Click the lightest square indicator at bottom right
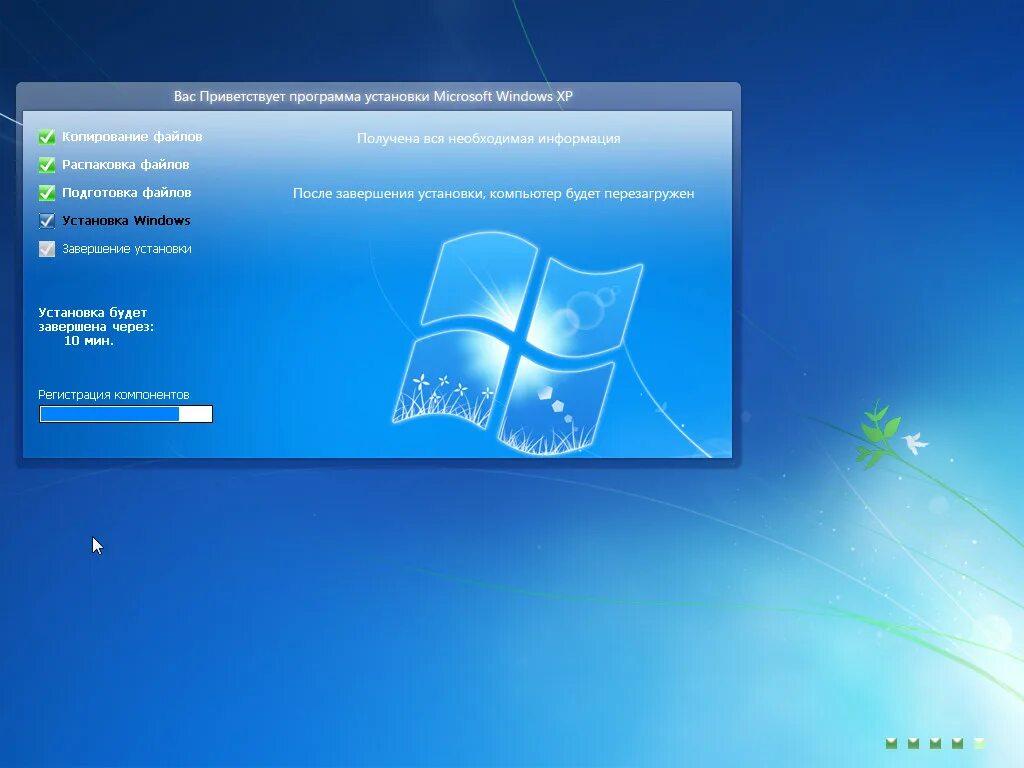The width and height of the screenshot is (1024, 768). click(980, 743)
